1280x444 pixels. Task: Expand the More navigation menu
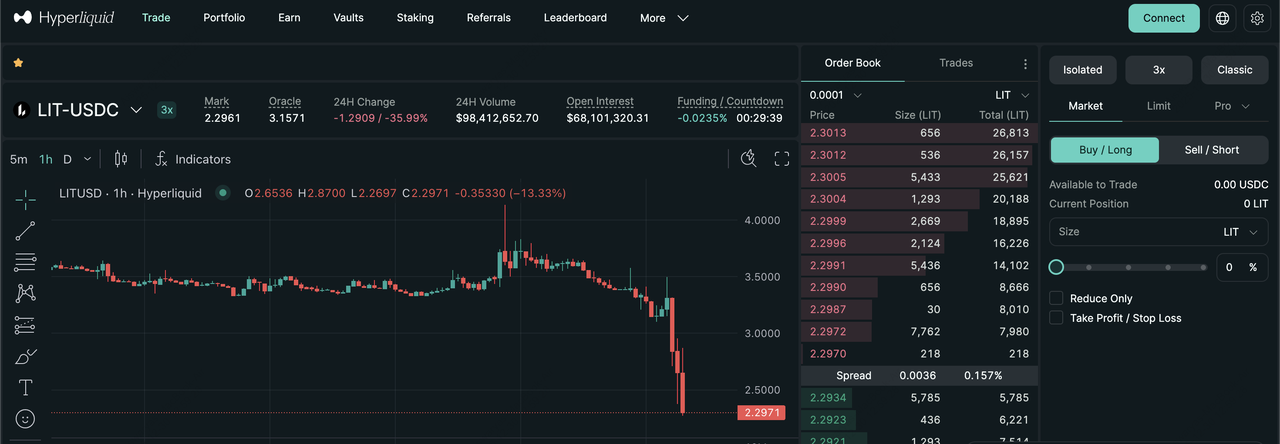pyautogui.click(x=664, y=18)
